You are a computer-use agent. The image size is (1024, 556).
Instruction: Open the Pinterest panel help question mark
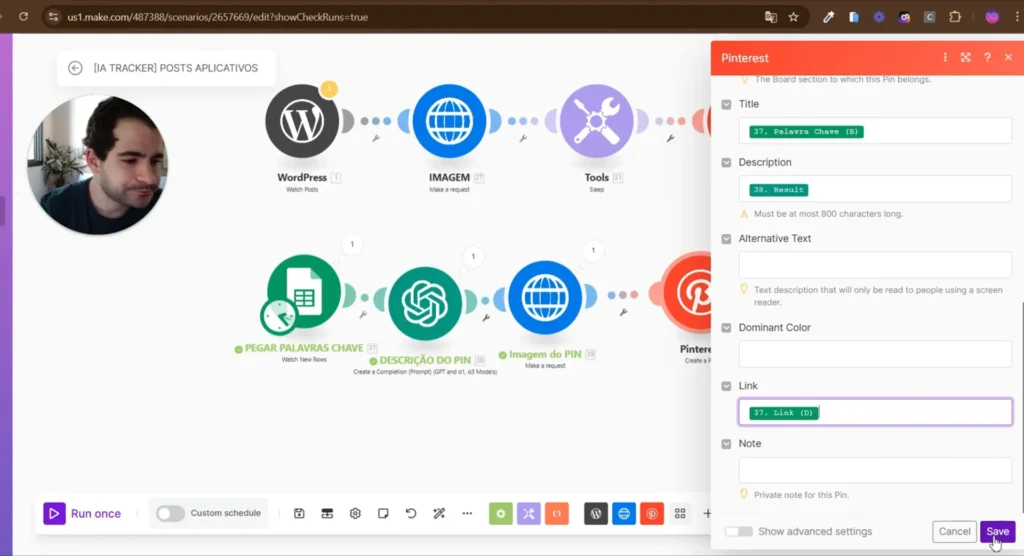coord(987,57)
